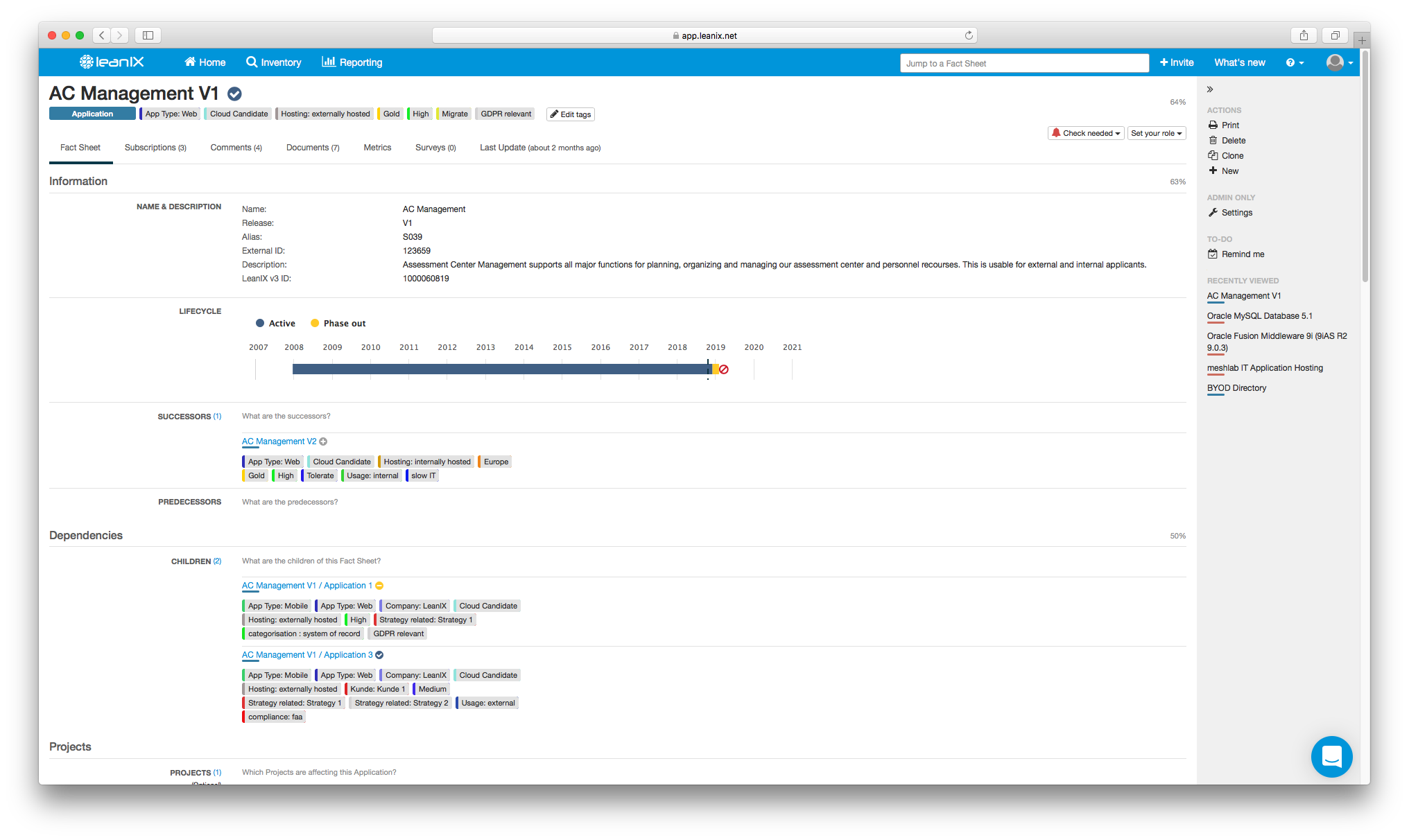This screenshot has height=840, width=1409.
Task: Switch to the Comments tab
Action: pyautogui.click(x=236, y=148)
